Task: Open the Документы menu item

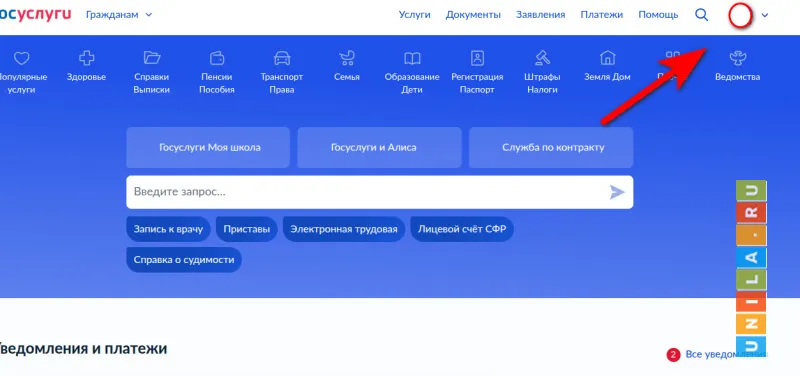Action: click(x=473, y=15)
